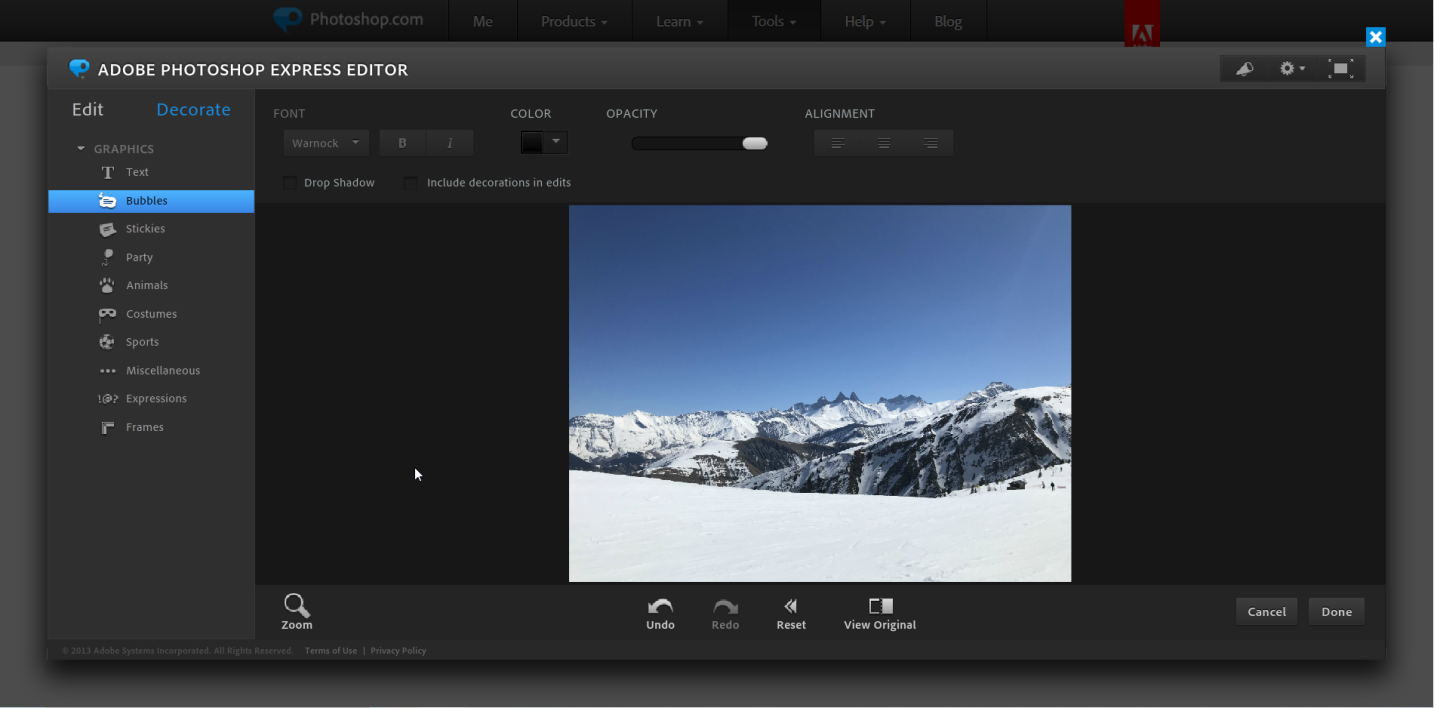Open the Tools menu in navigation bar
This screenshot has height=708, width=1434.
point(774,21)
